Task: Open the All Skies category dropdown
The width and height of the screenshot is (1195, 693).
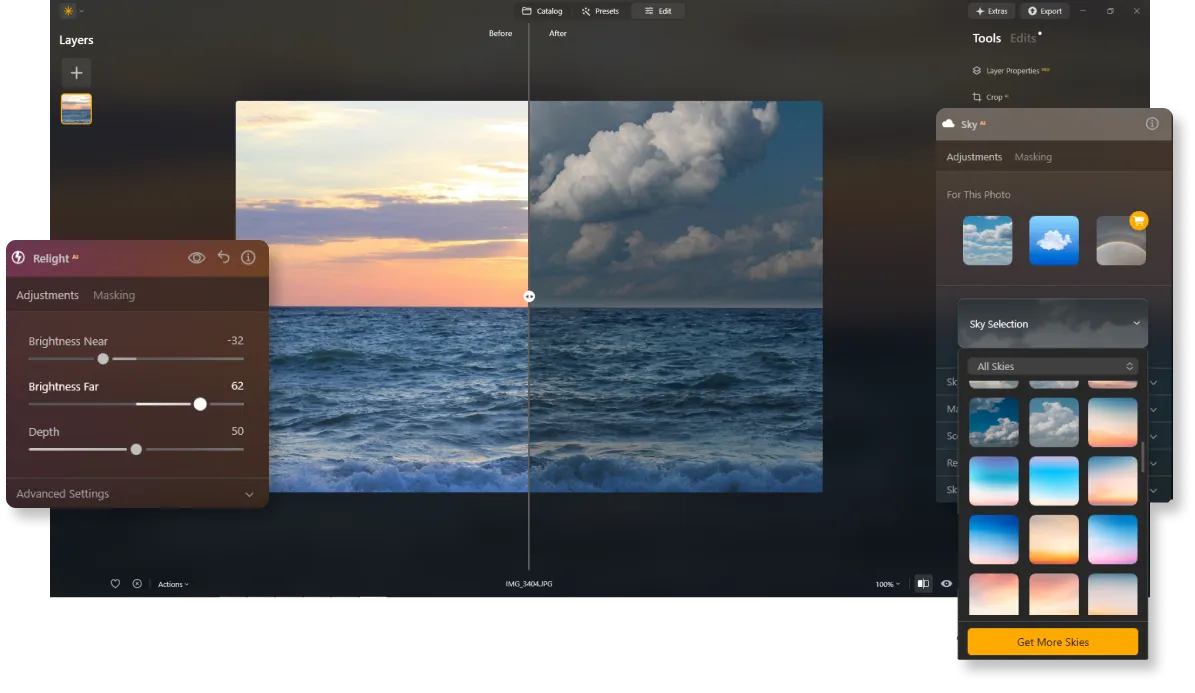Action: (1052, 367)
